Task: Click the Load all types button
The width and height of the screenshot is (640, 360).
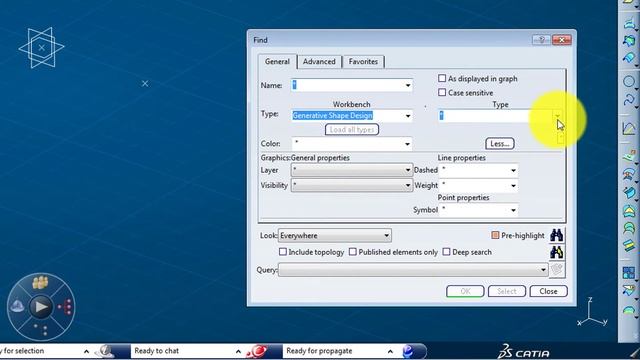Action: tap(352, 129)
